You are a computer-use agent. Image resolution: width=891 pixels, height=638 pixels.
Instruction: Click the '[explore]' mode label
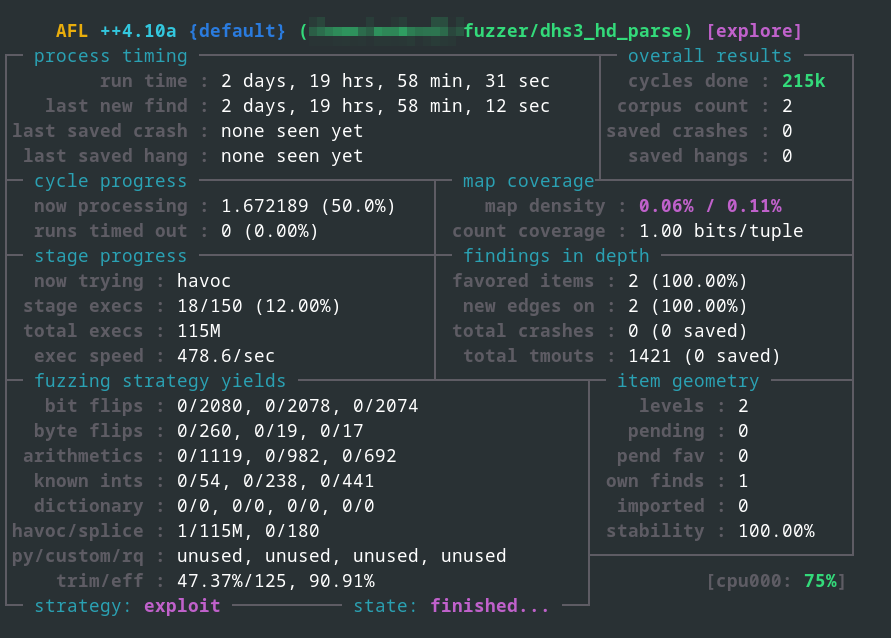[x=754, y=31]
